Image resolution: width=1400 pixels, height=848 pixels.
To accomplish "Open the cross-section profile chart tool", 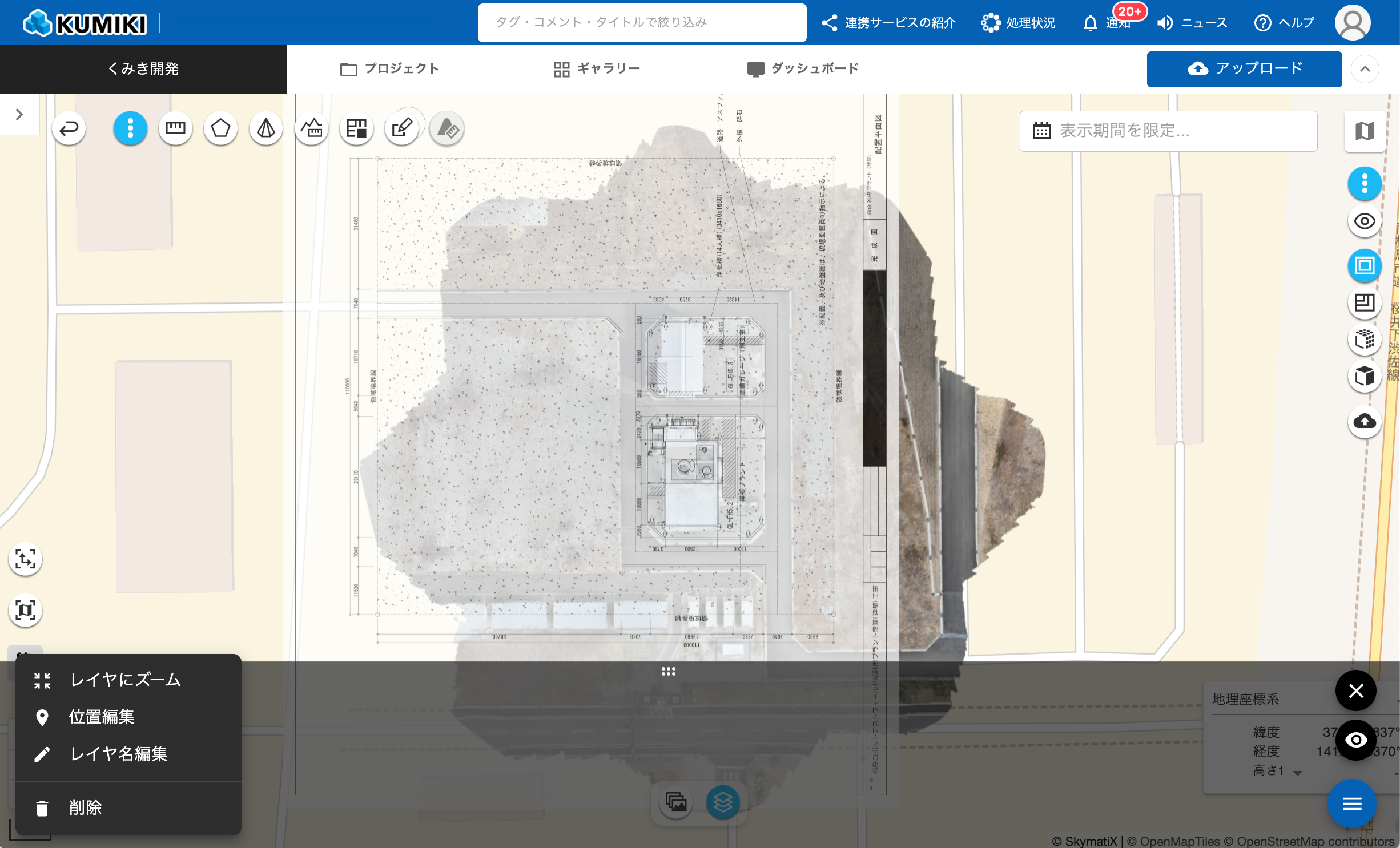I will (311, 128).
